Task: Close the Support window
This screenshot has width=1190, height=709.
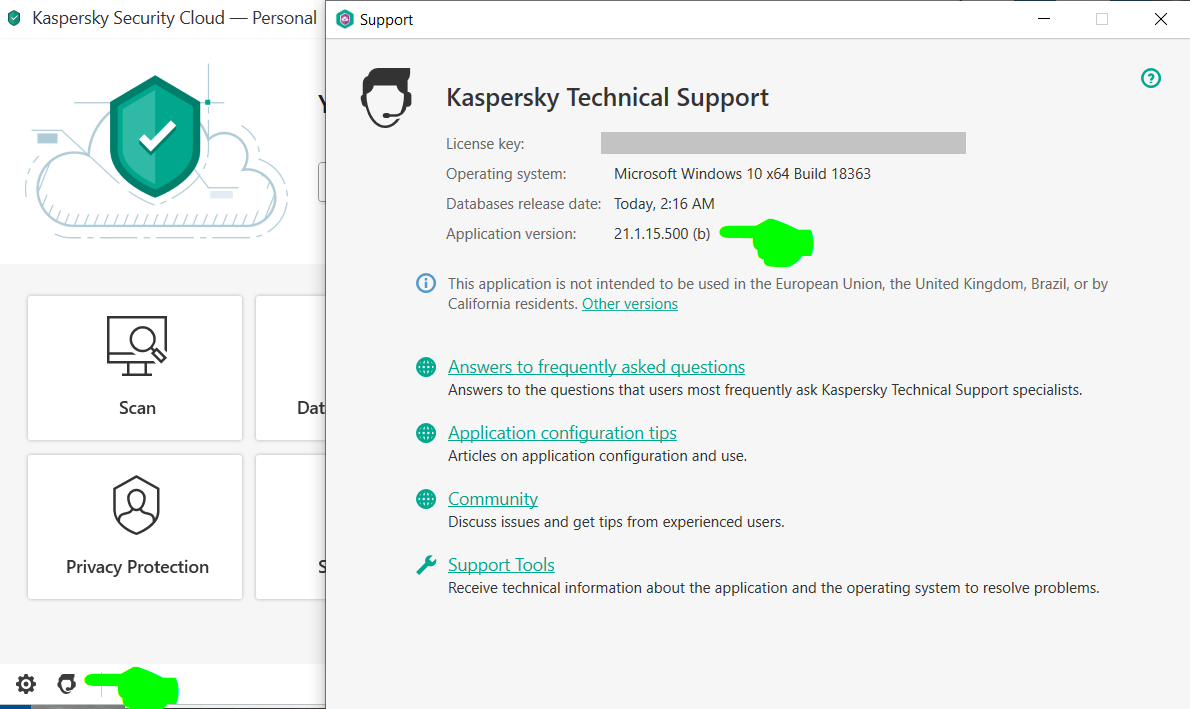Action: (x=1160, y=19)
